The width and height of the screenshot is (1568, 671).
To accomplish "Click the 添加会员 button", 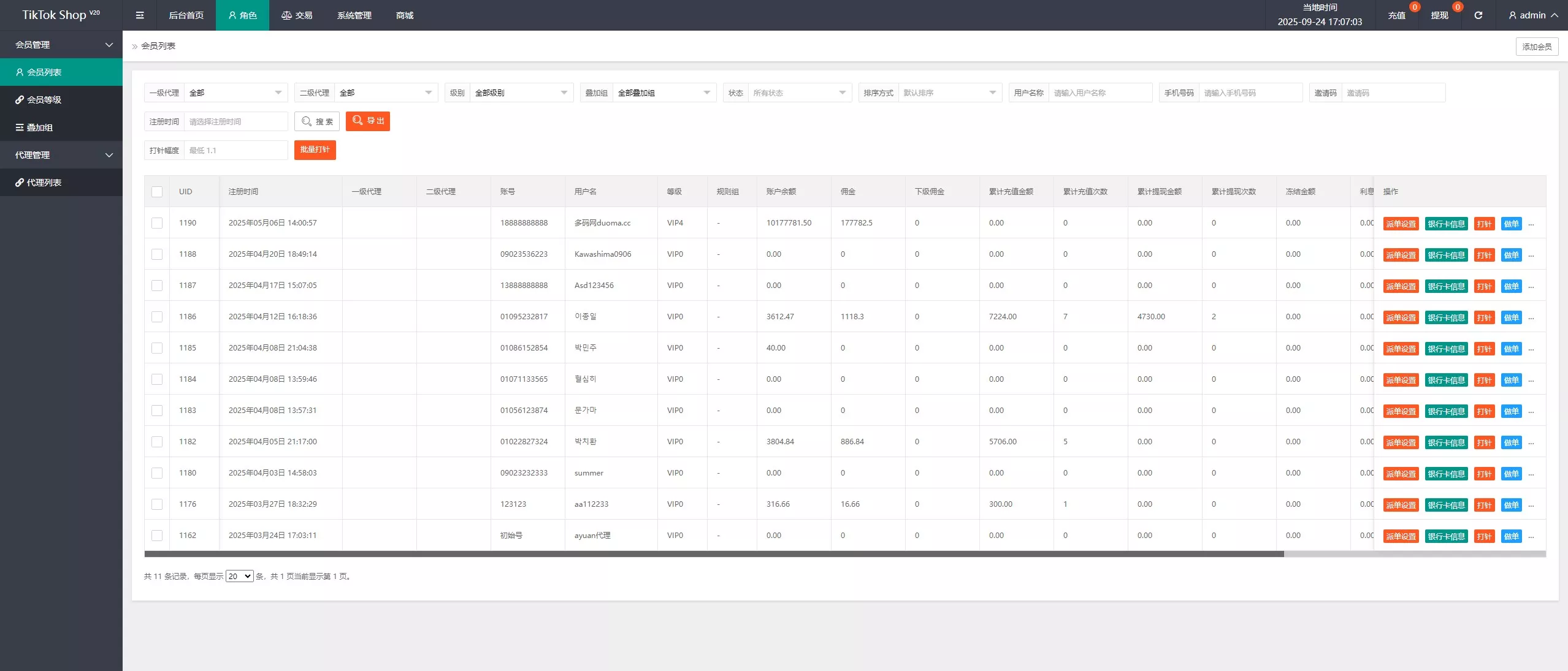I will tap(1537, 47).
